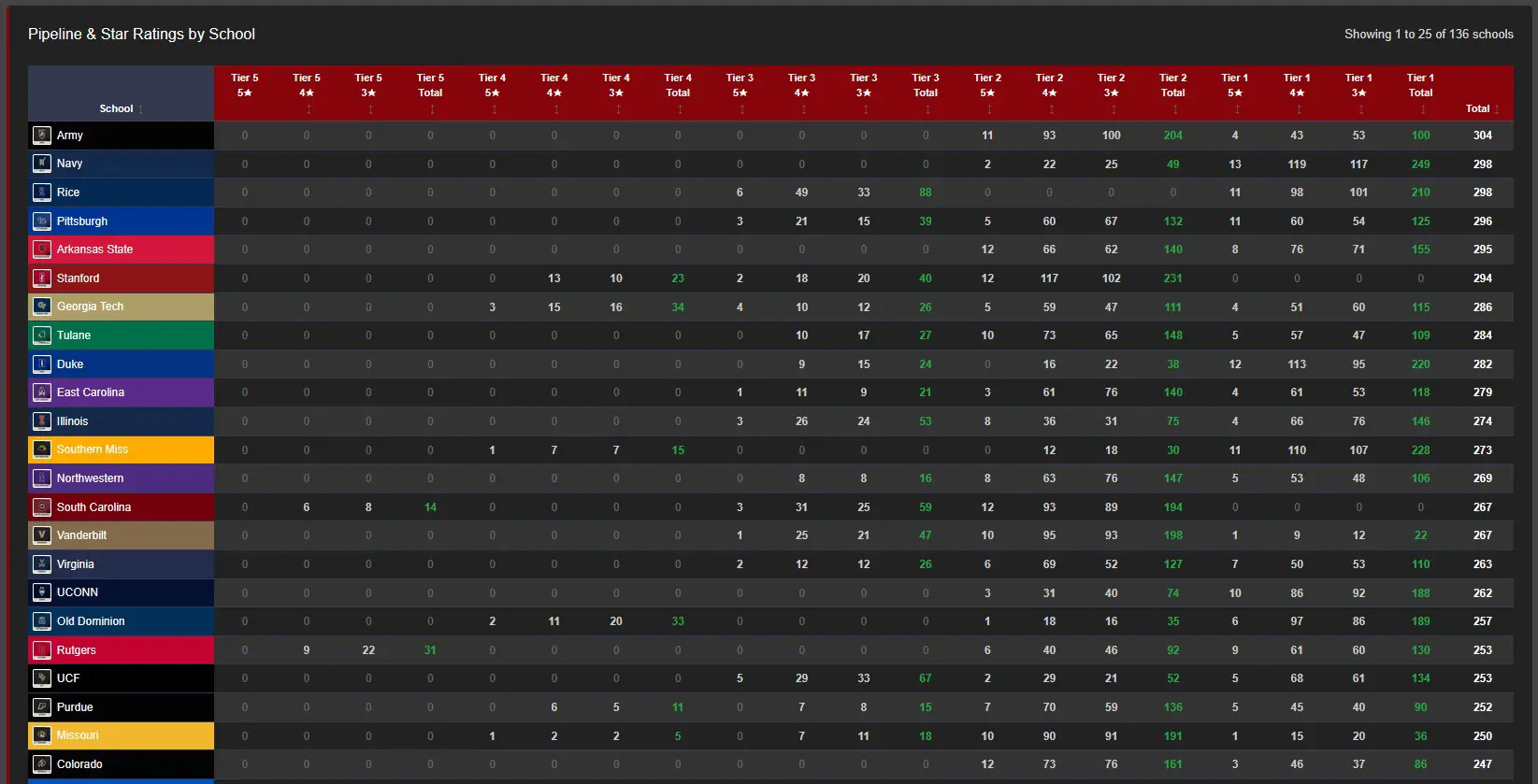Click the Pittsburgh team logo icon

pyautogui.click(x=42, y=221)
